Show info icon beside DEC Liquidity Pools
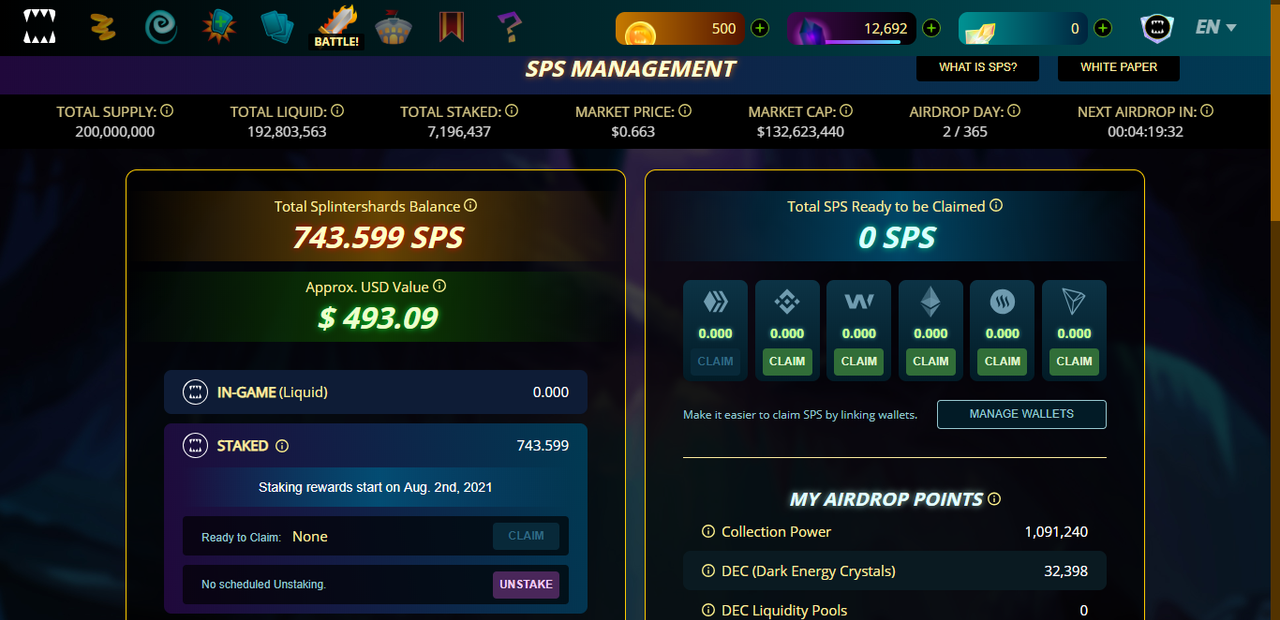The width and height of the screenshot is (1280, 620). 708,610
